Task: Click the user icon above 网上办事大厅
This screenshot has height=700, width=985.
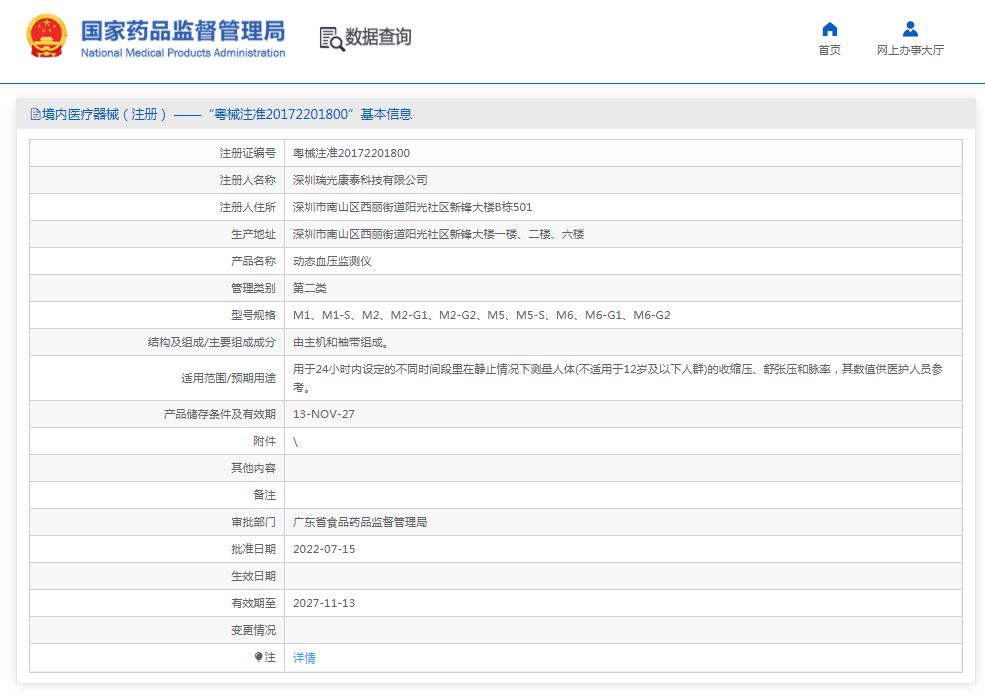Action: point(909,29)
